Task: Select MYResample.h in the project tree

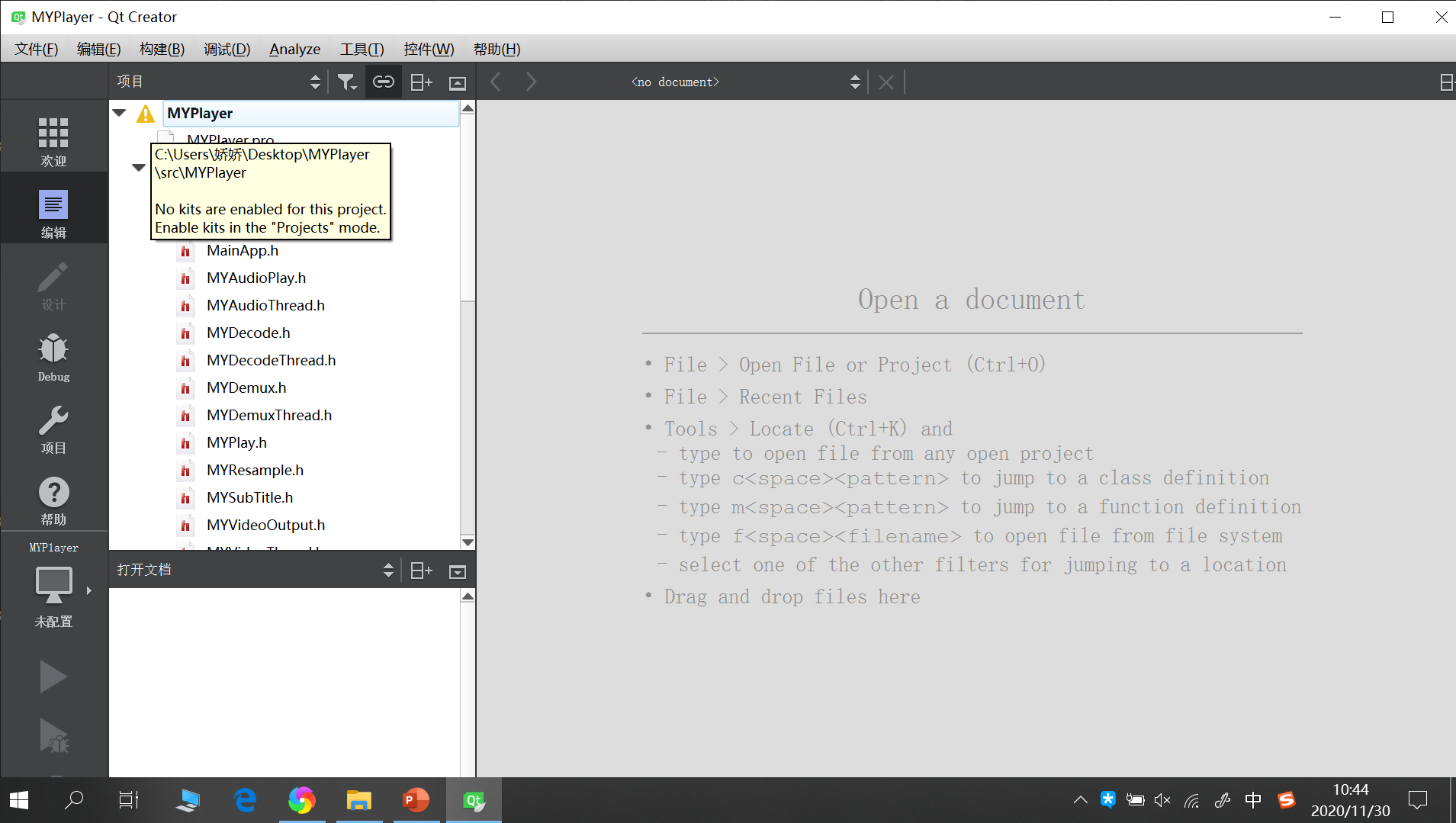Action: 255,470
